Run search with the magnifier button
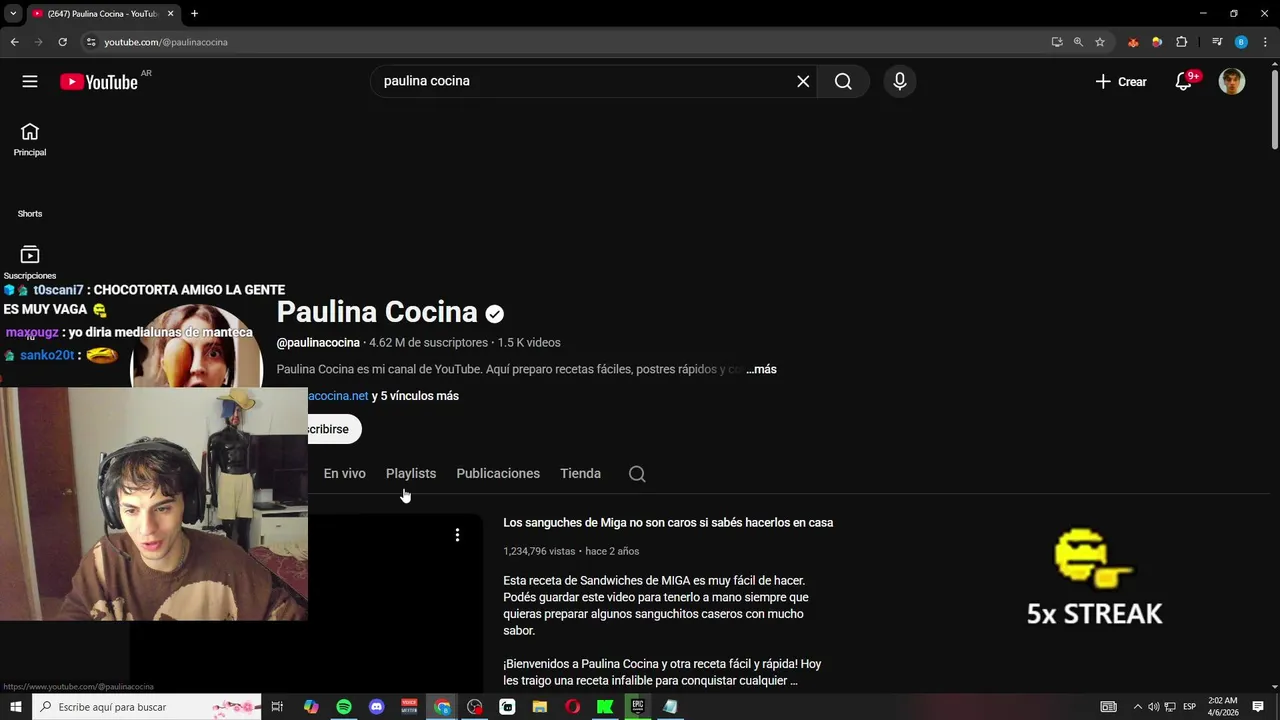1280x720 pixels. 843,81
